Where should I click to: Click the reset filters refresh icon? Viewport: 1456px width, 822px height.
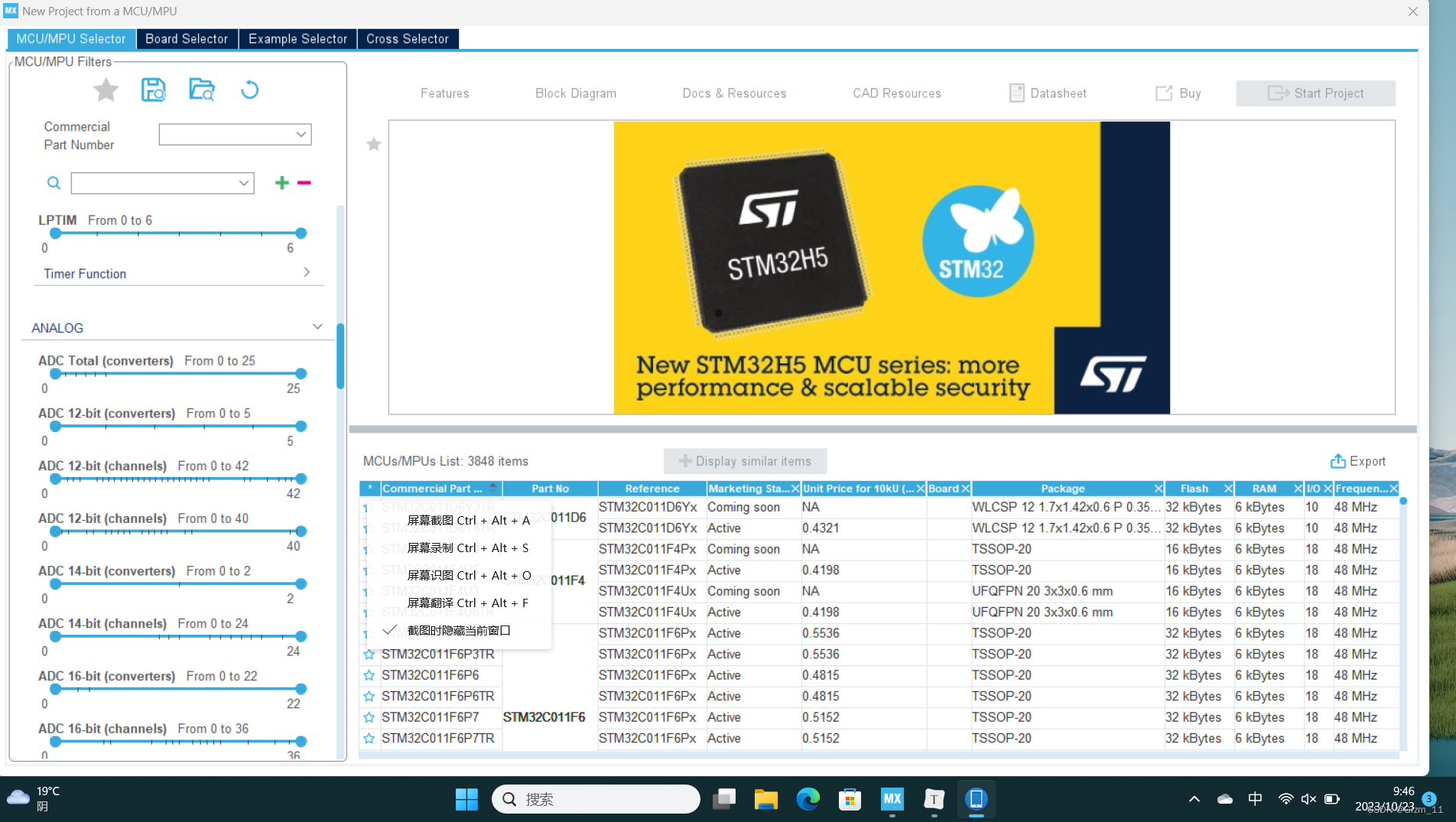249,90
